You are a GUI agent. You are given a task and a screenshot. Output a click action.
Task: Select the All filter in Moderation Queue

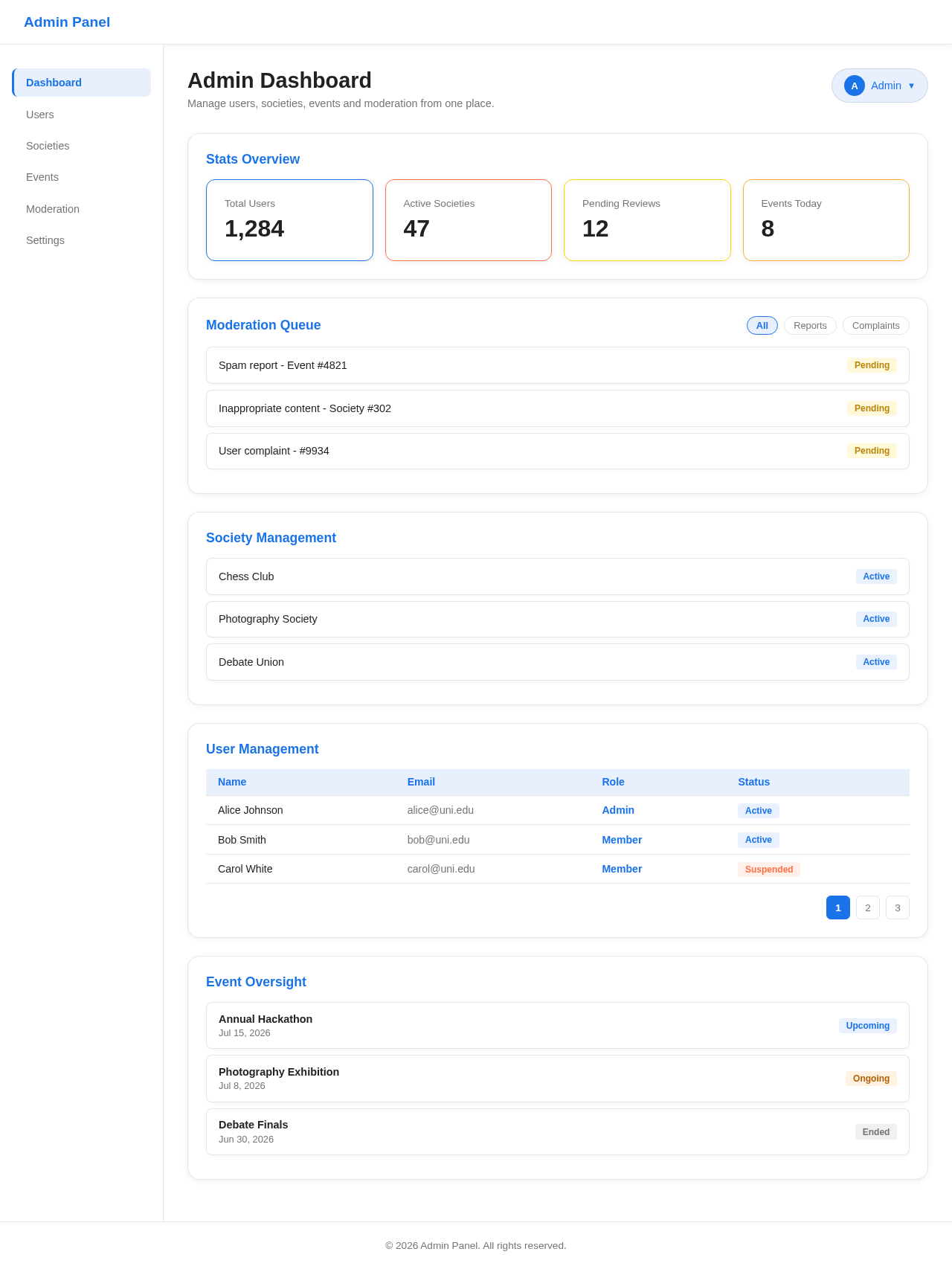762,326
